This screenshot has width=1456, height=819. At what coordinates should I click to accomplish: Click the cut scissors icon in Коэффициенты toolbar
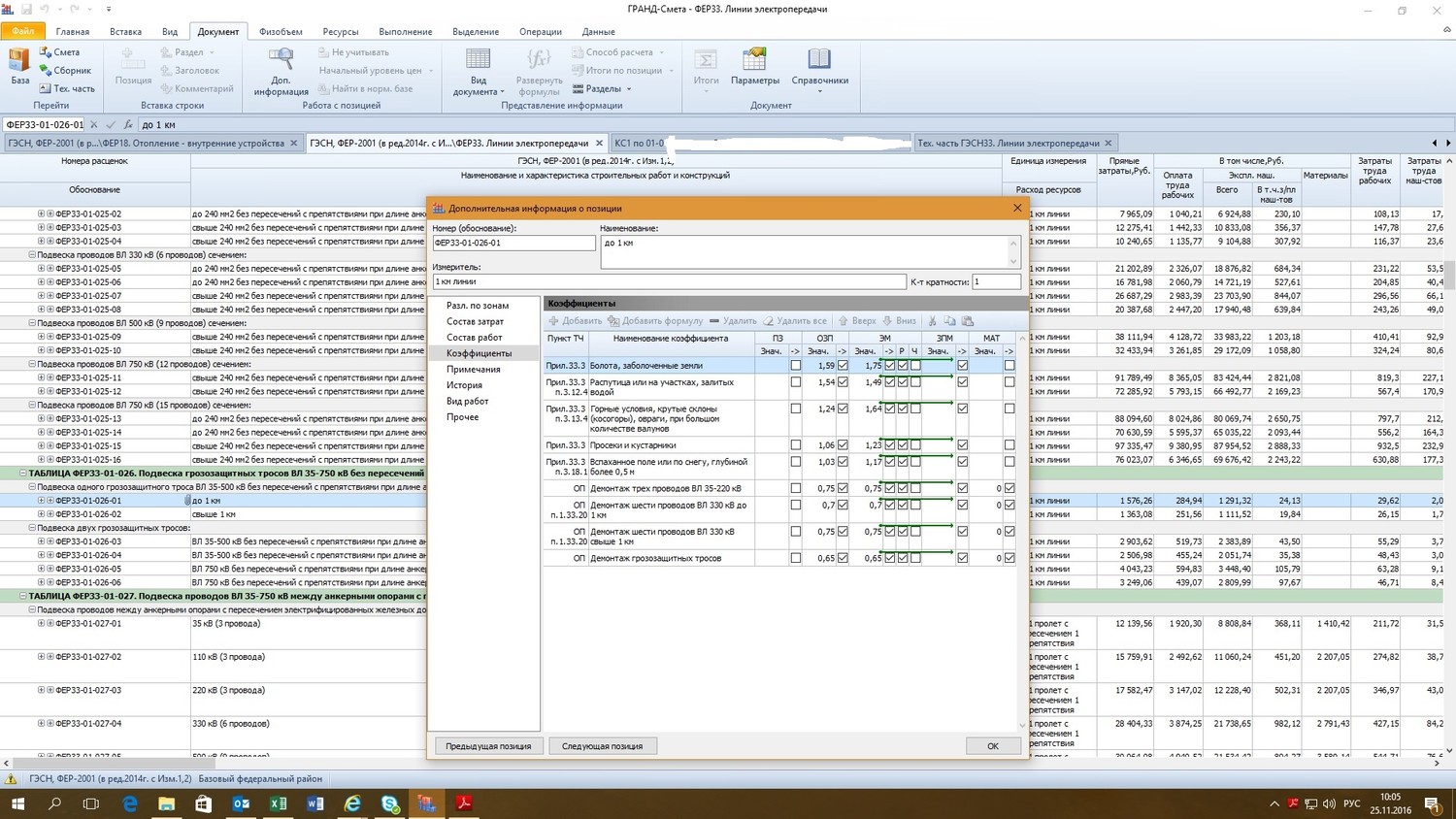tap(933, 321)
